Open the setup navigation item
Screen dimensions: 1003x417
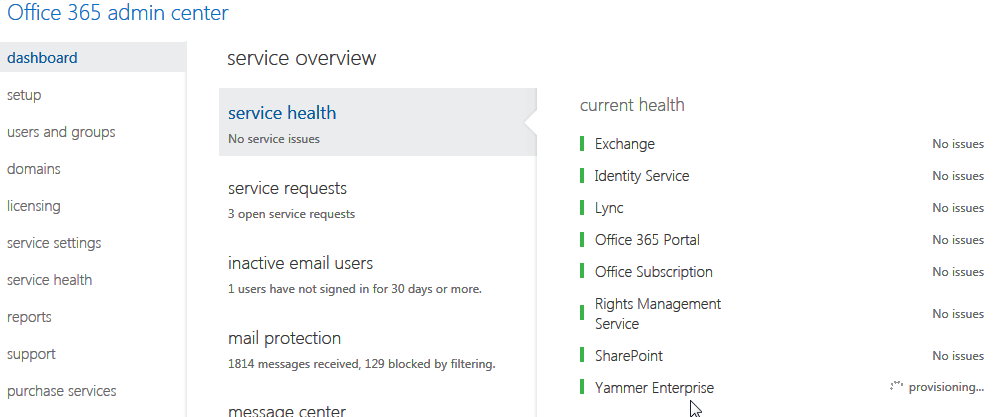pos(24,95)
